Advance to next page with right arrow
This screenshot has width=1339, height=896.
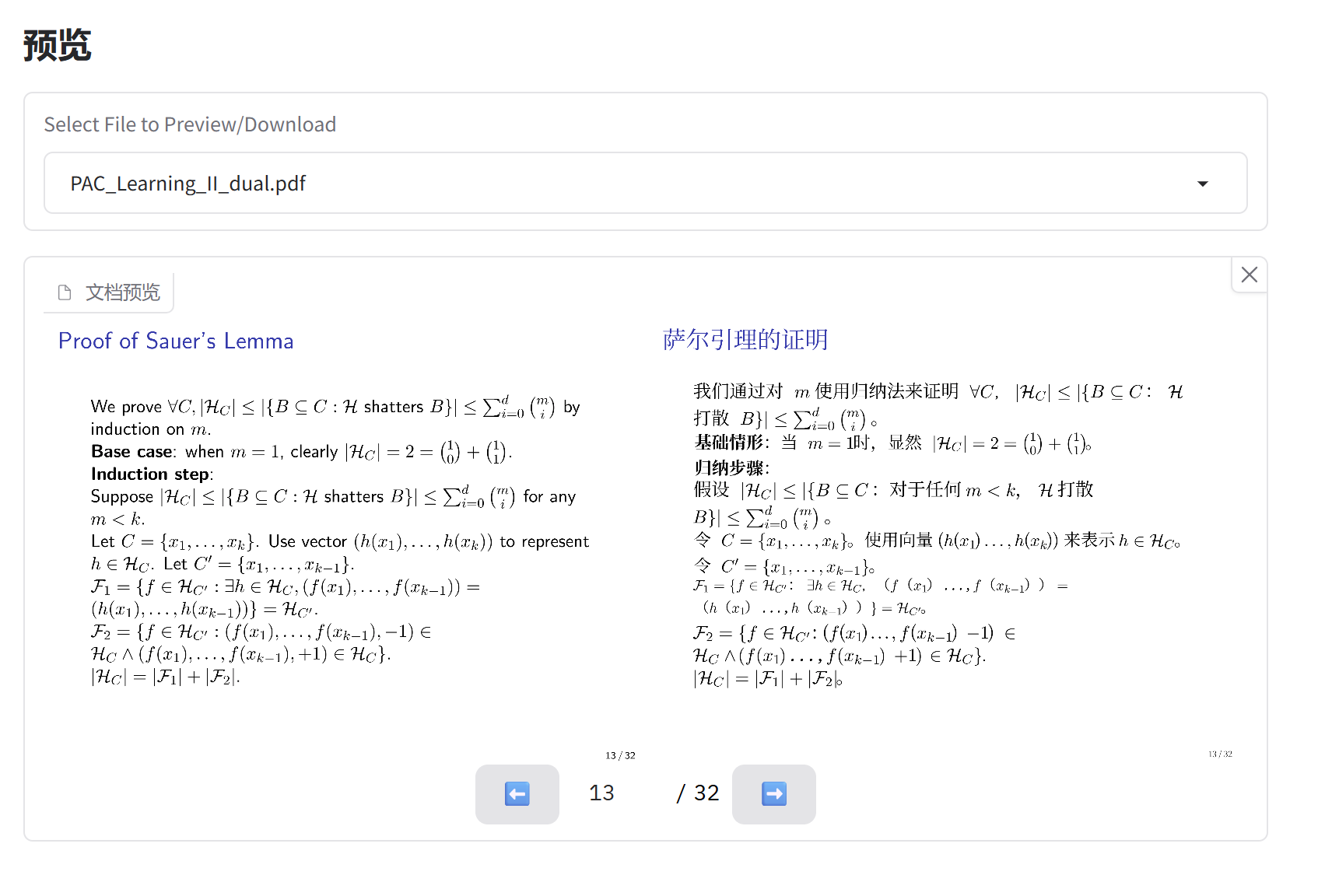click(x=773, y=794)
